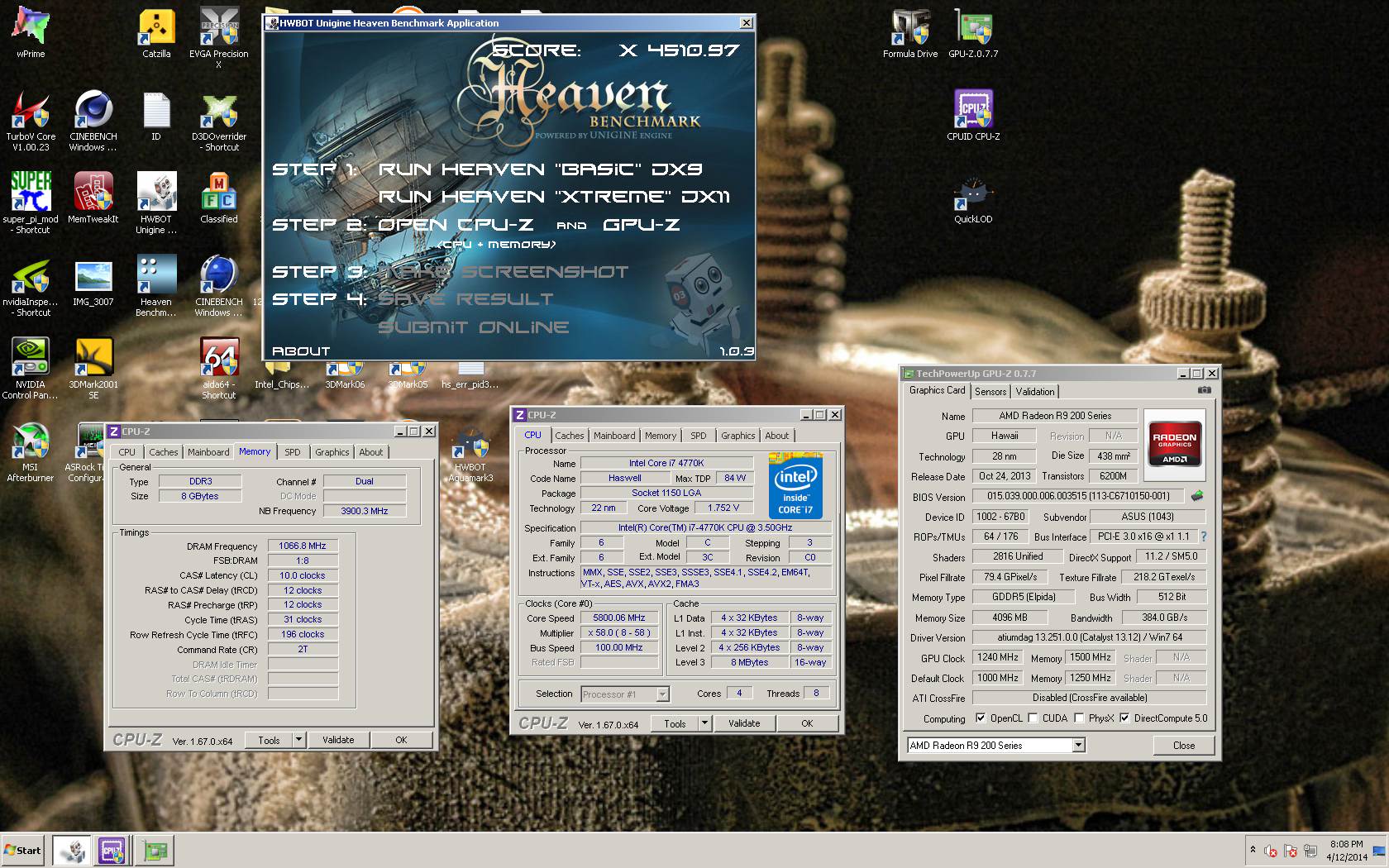The image size is (1389, 868).
Task: Click Core Speed value 5800.06 MHz
Action: click(619, 618)
